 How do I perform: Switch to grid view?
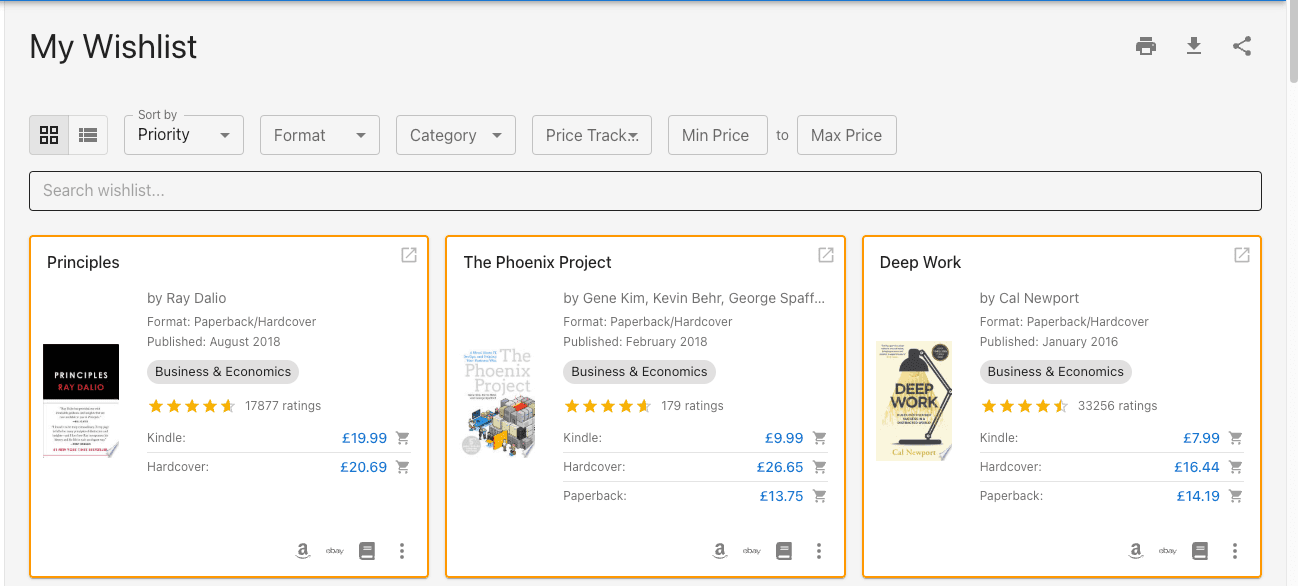click(49, 135)
